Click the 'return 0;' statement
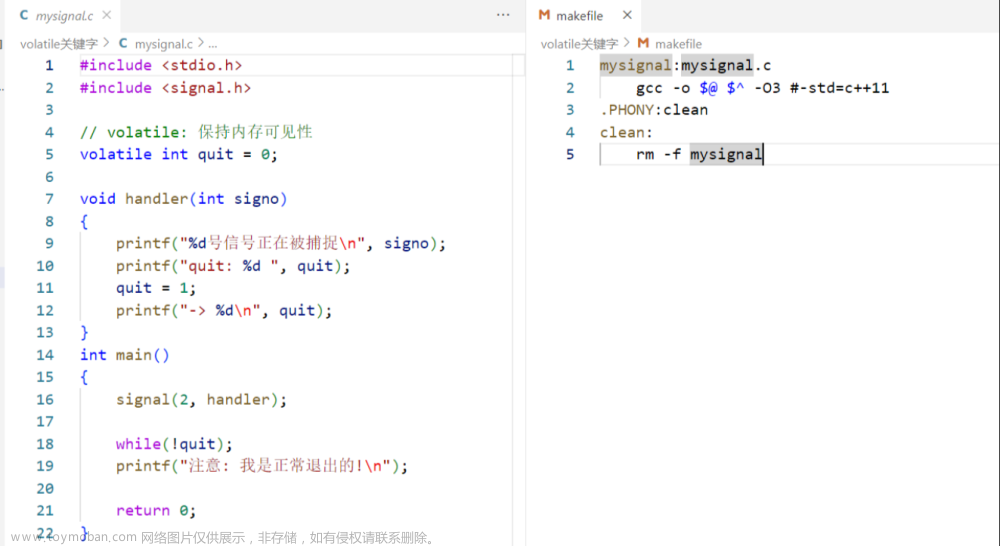The width and height of the screenshot is (1000, 546). tap(156, 511)
